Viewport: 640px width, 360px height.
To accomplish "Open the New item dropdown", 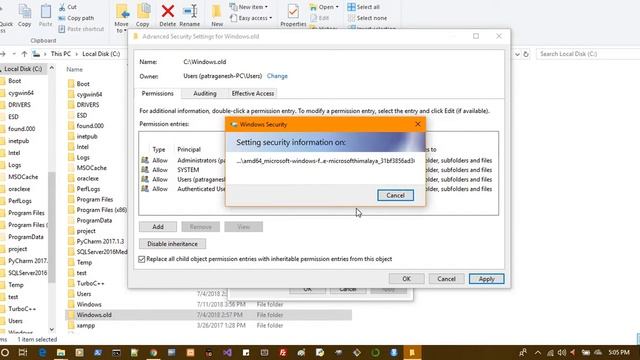I will click(x=249, y=7).
